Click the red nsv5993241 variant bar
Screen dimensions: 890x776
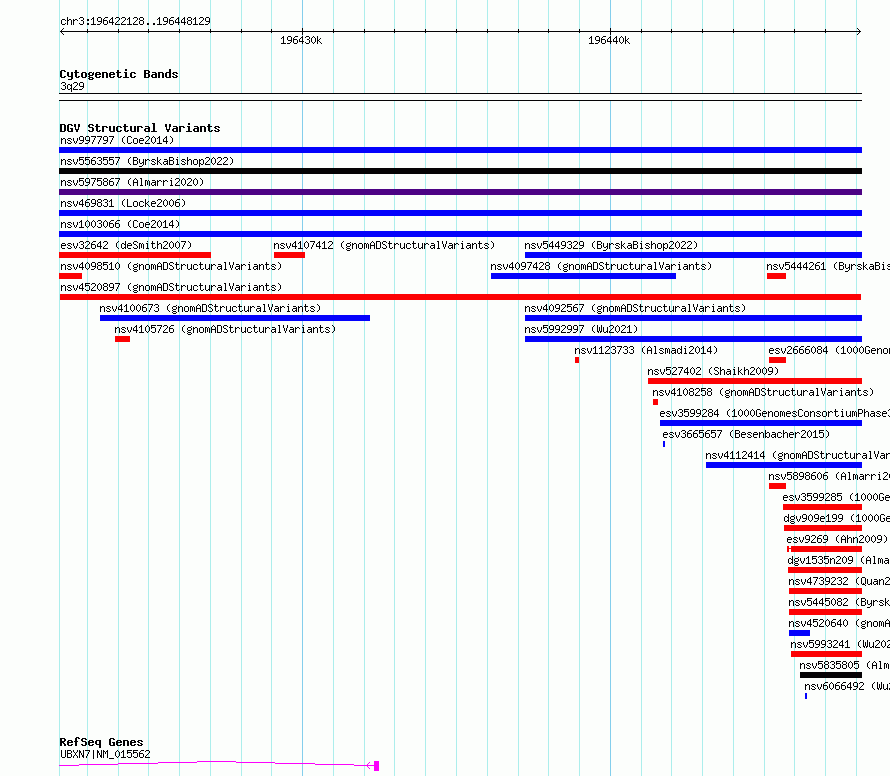827,654
